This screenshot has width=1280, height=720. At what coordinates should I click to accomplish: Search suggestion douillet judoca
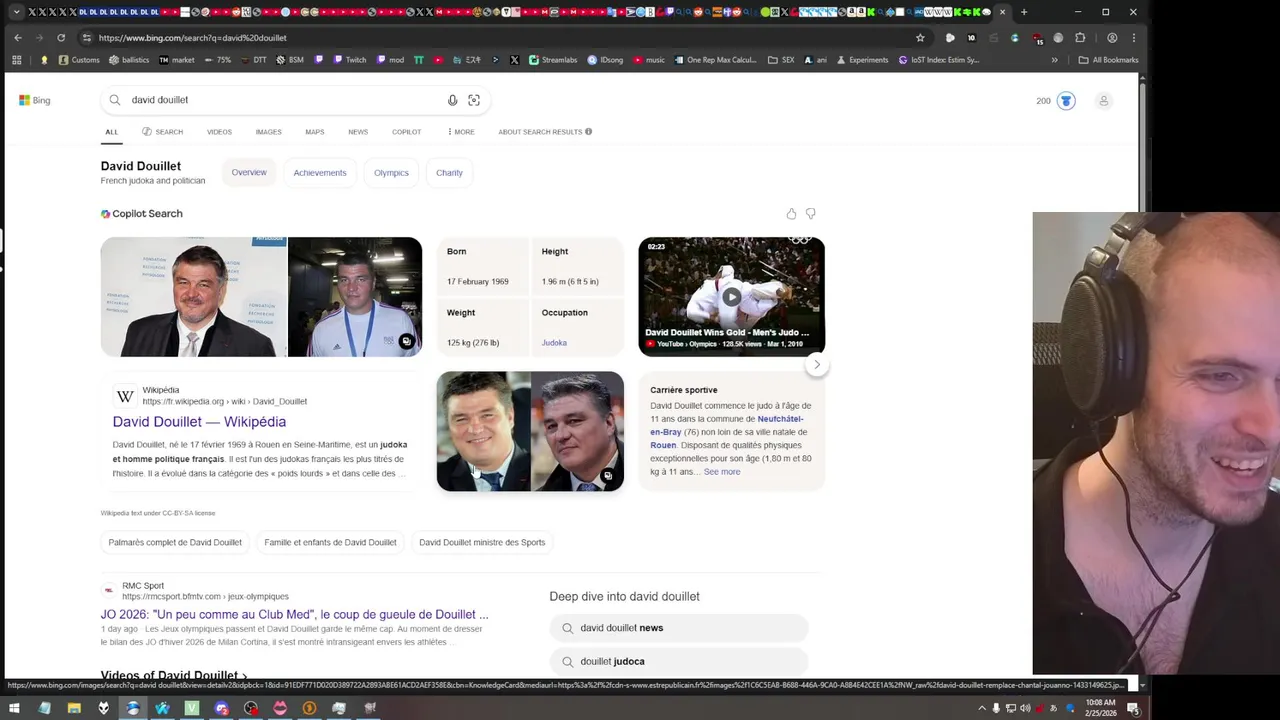[679, 661]
